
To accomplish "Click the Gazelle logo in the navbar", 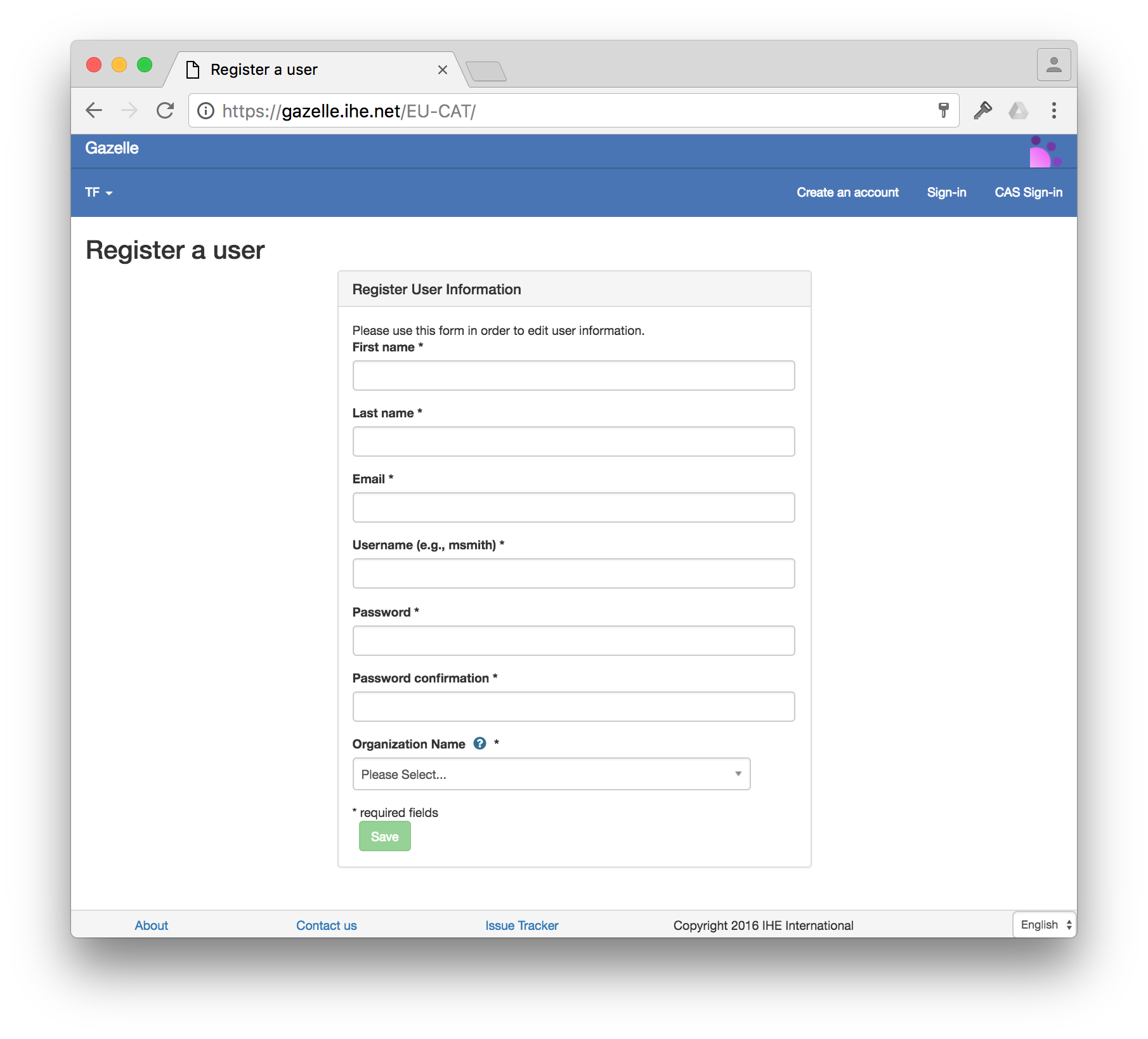I will [112, 148].
